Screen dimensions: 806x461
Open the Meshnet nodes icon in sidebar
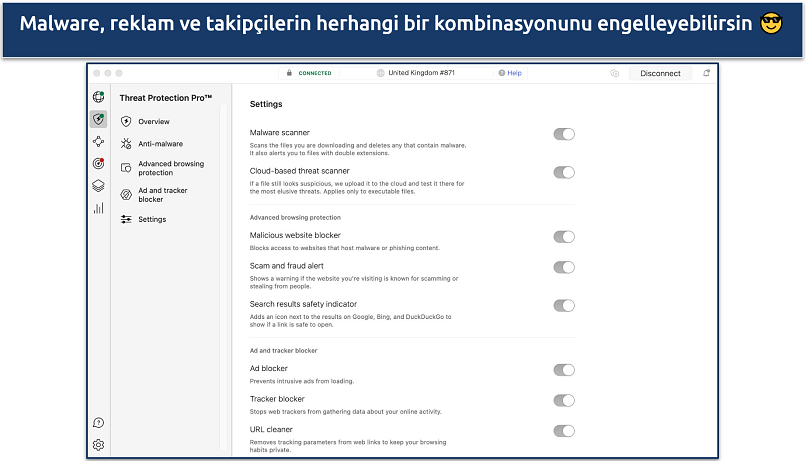pyautogui.click(x=98, y=142)
